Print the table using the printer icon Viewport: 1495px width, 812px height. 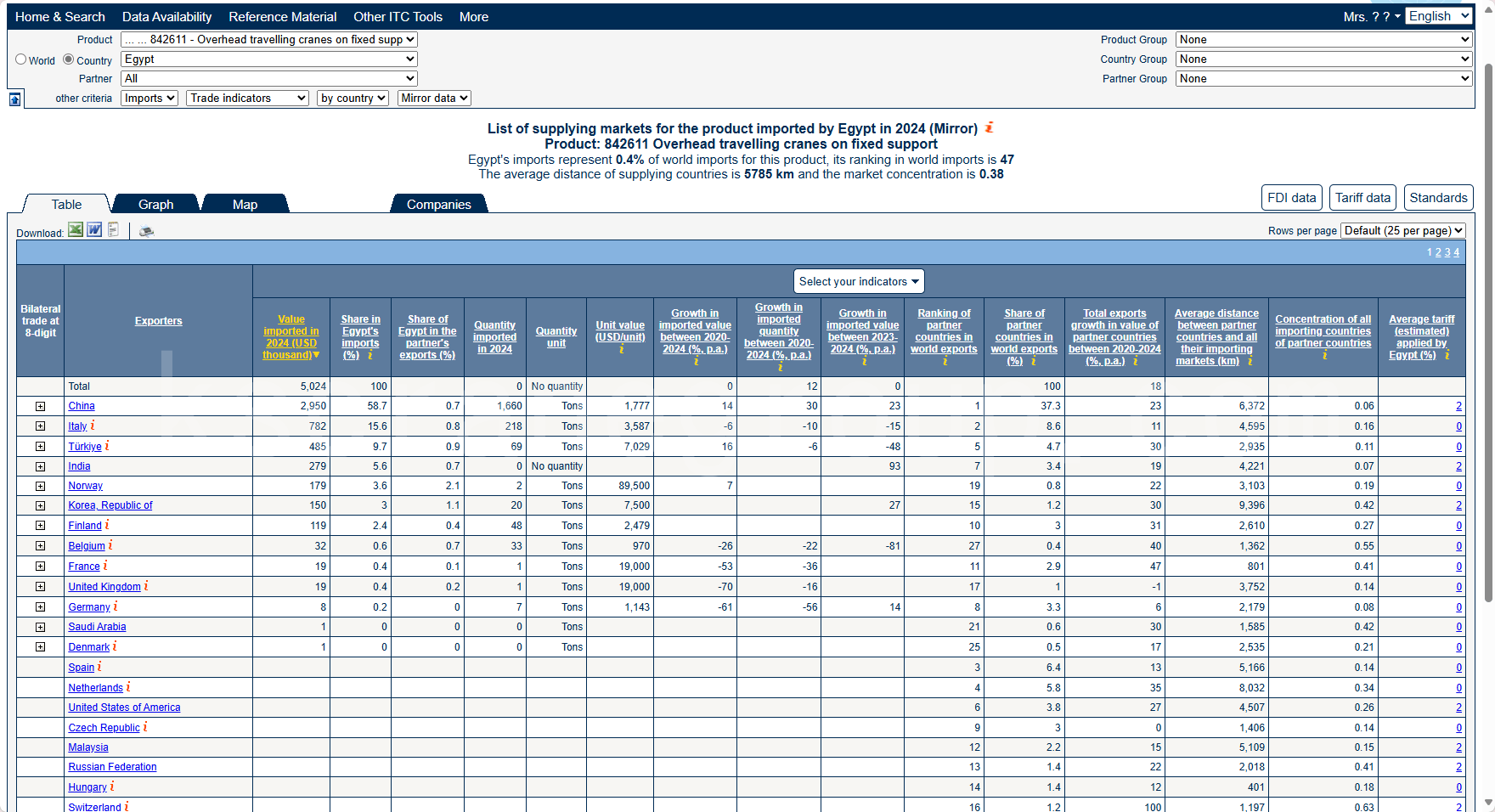[146, 231]
